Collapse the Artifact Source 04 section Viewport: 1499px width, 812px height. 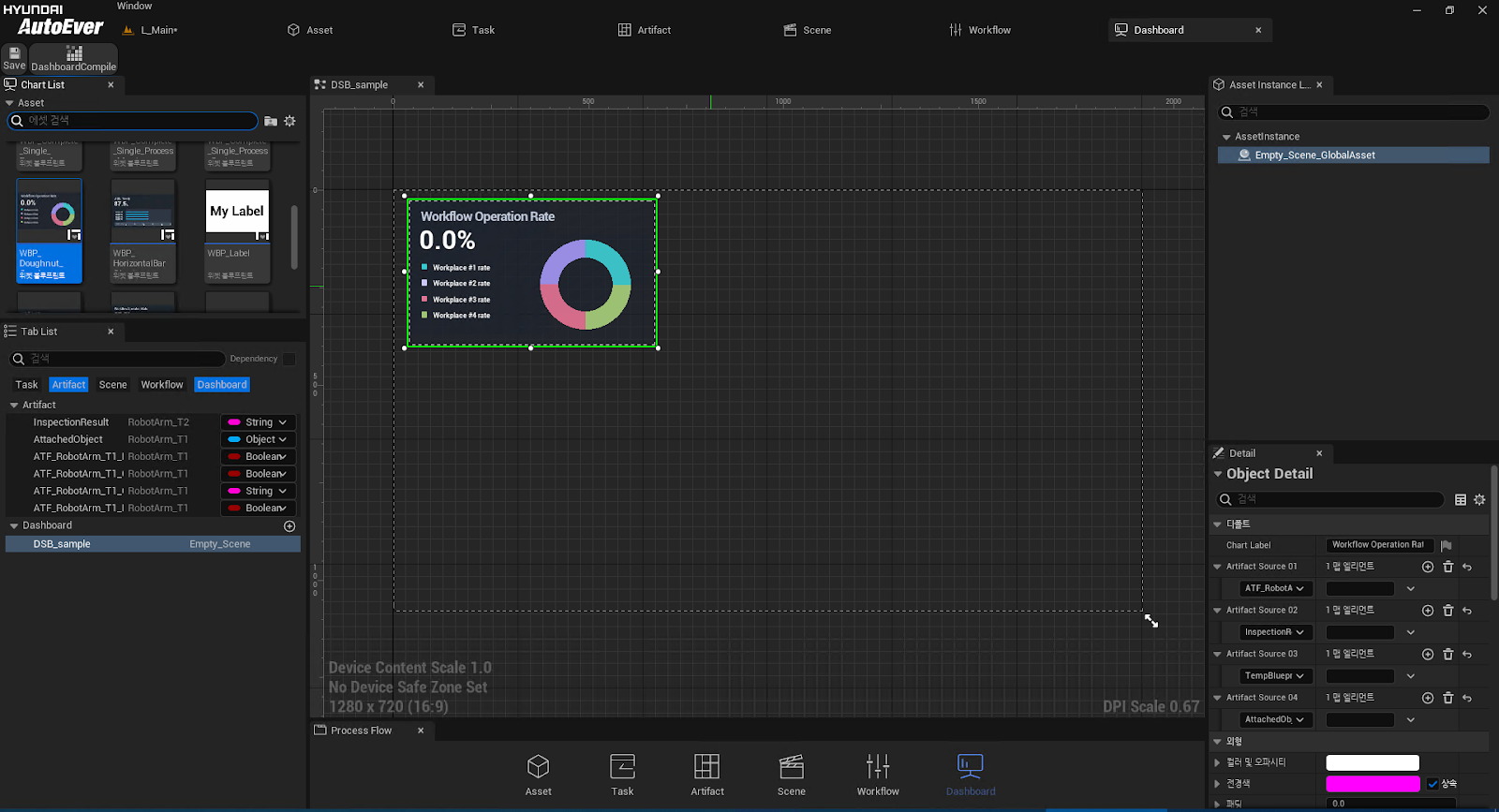pos(1217,698)
